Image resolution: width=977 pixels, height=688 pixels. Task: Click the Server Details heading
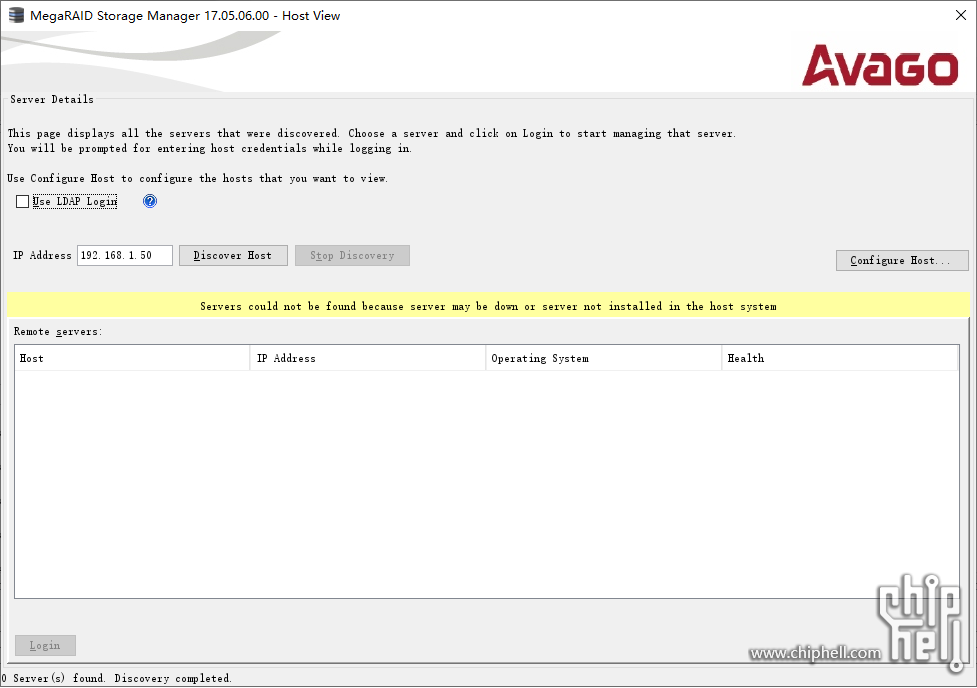click(x=52, y=100)
